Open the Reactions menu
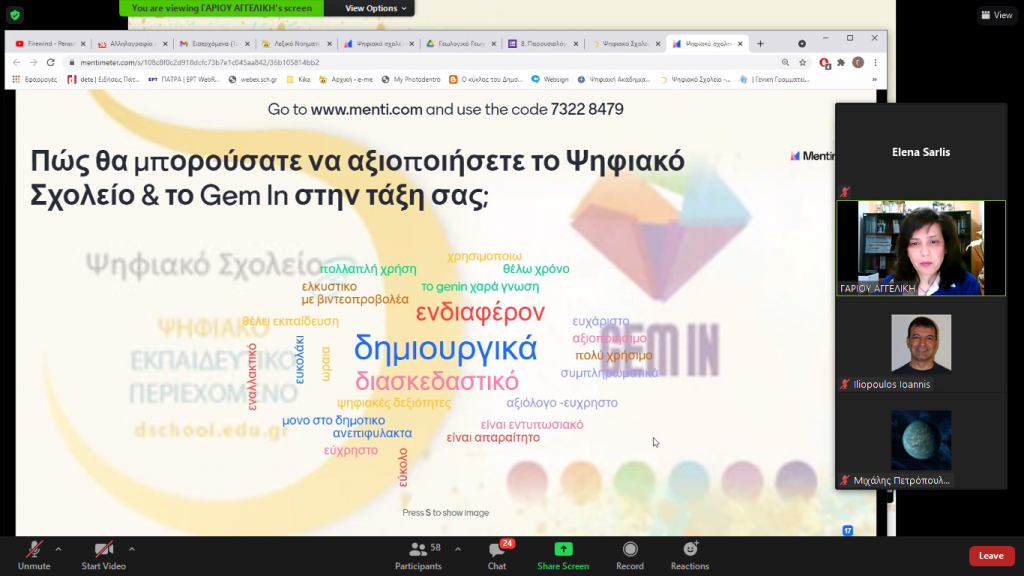 tap(690, 555)
